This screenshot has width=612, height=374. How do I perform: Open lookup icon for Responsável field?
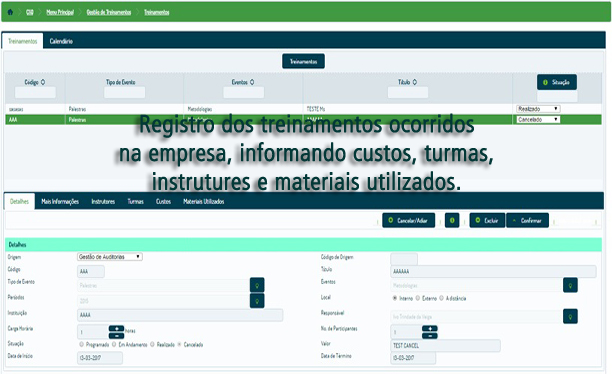[x=570, y=317]
